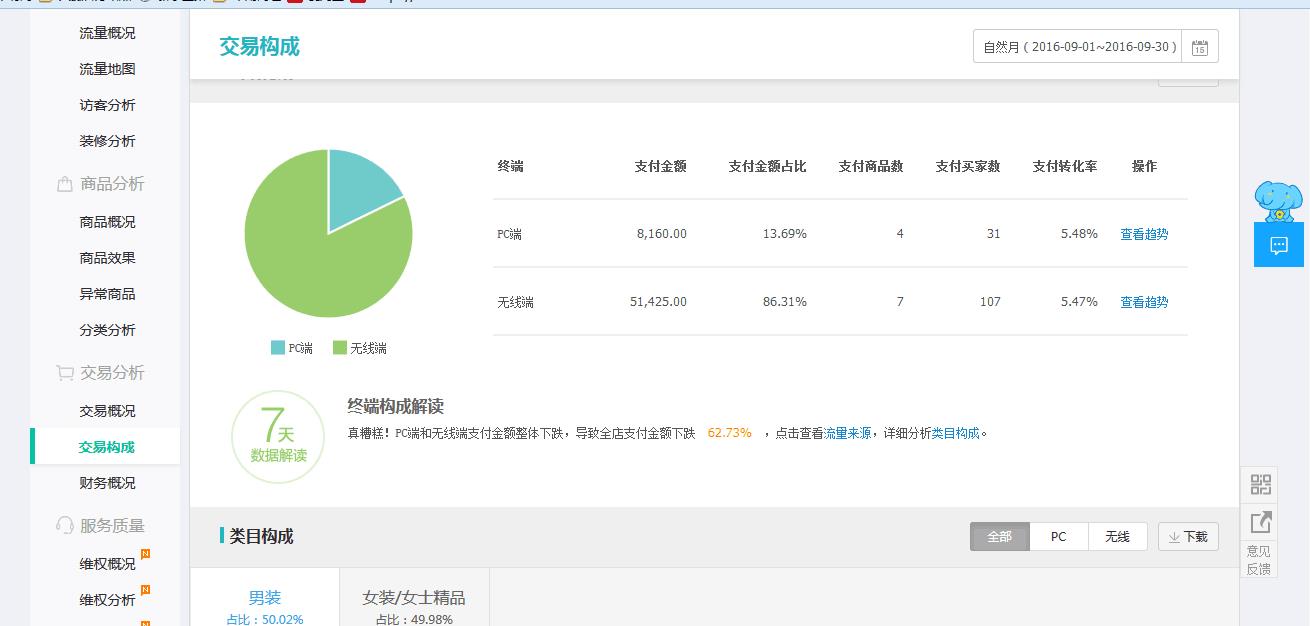Switch category filter to PC
This screenshot has height=626, width=1310.
tap(1058, 537)
